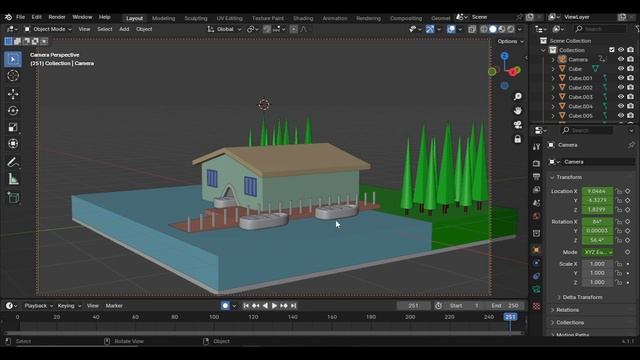The width and height of the screenshot is (640, 360).
Task: Select the Transform tool
Action: (x=13, y=144)
